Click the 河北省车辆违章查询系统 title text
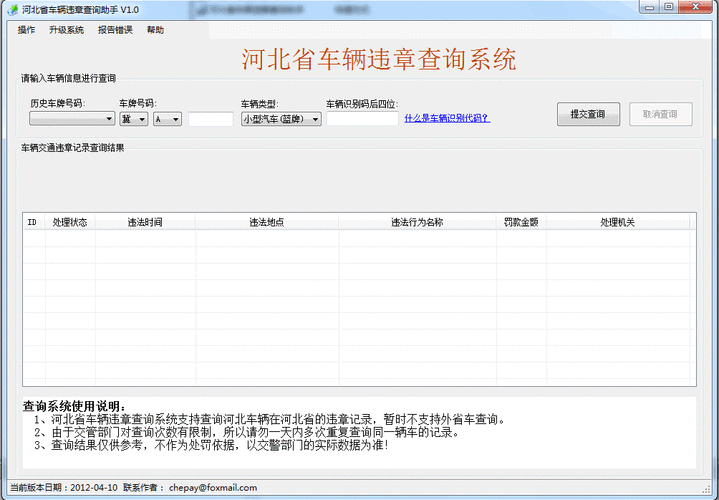Viewport: 719px width, 500px height. coord(379,60)
